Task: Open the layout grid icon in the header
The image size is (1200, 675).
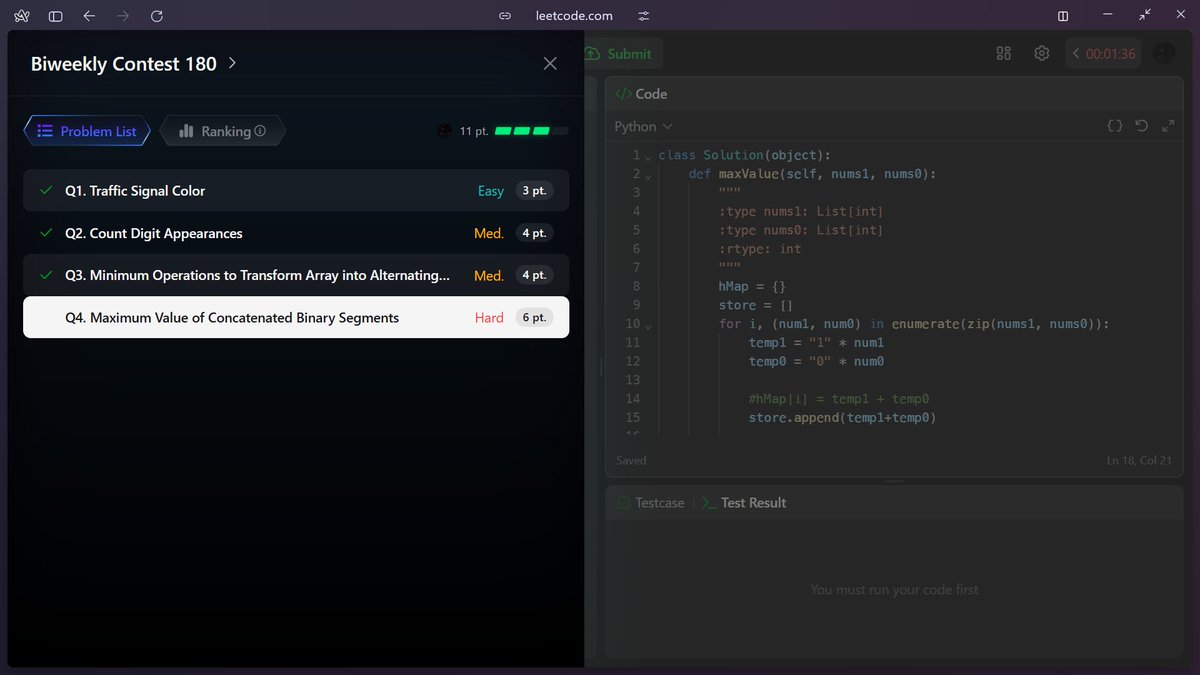Action: click(x=1004, y=53)
